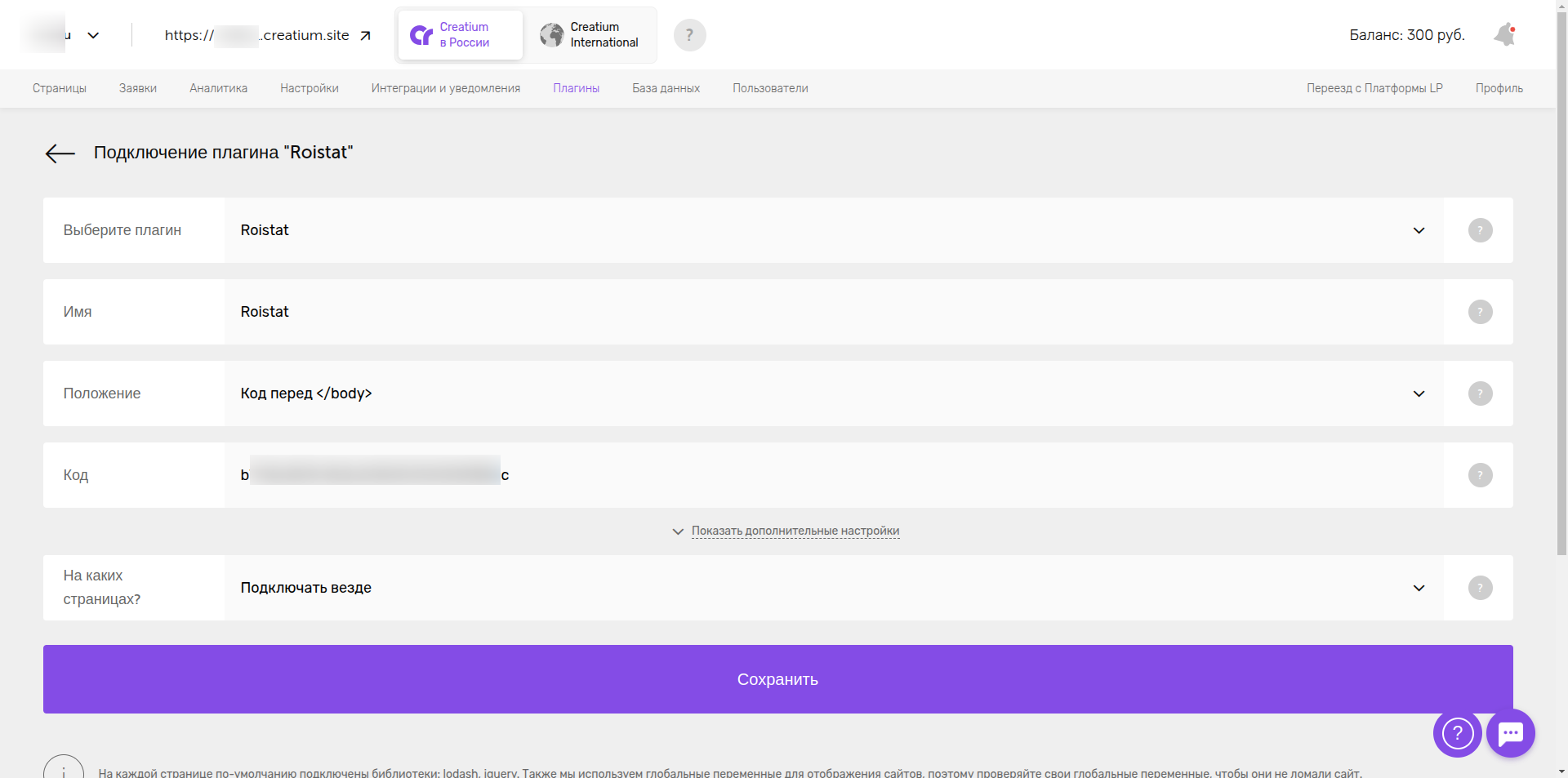Open the Переезд с Платформы LP link
This screenshot has height=778, width=1568.
click(1374, 88)
